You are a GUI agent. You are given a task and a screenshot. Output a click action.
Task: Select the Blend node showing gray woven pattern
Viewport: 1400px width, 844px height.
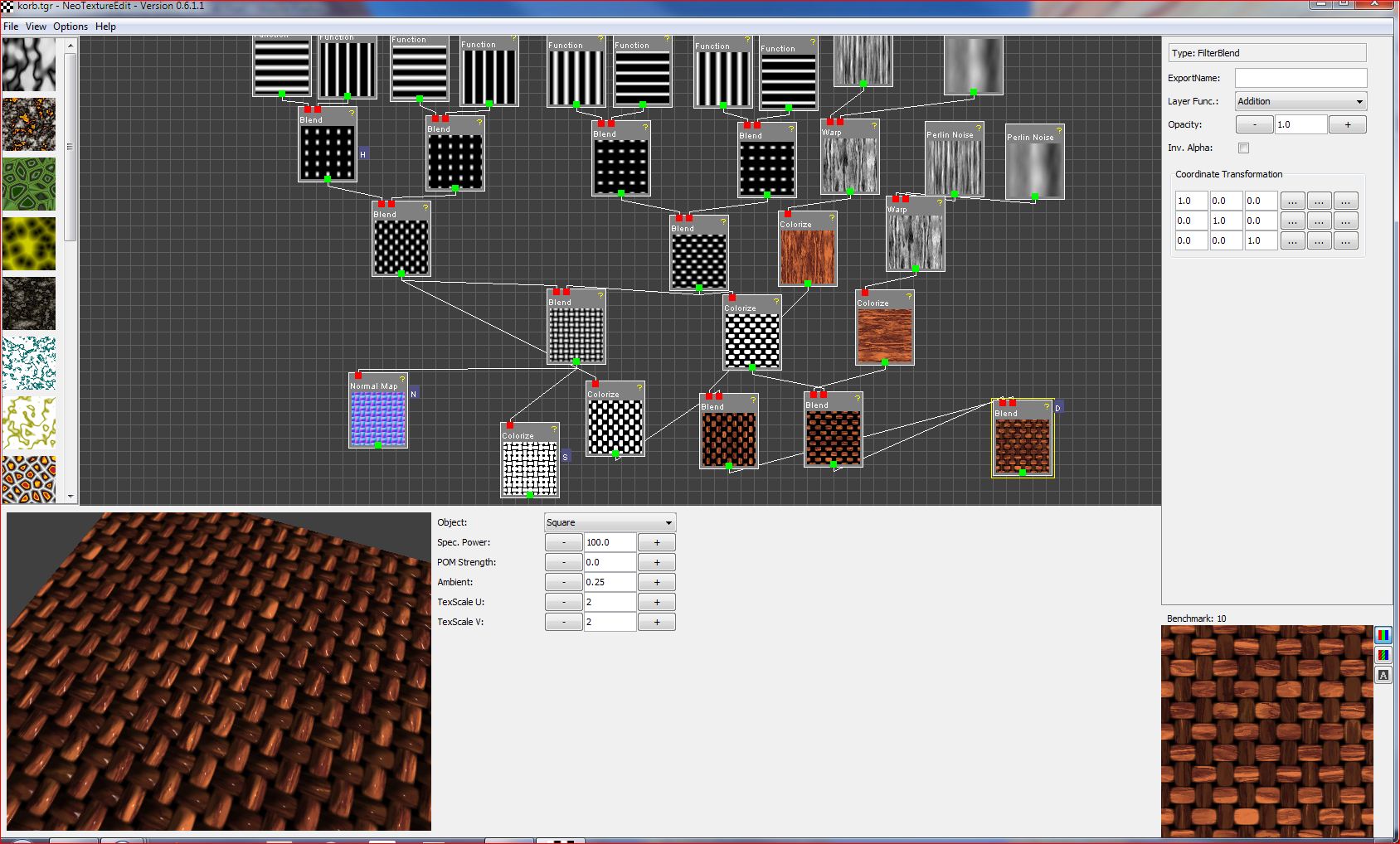(x=576, y=327)
